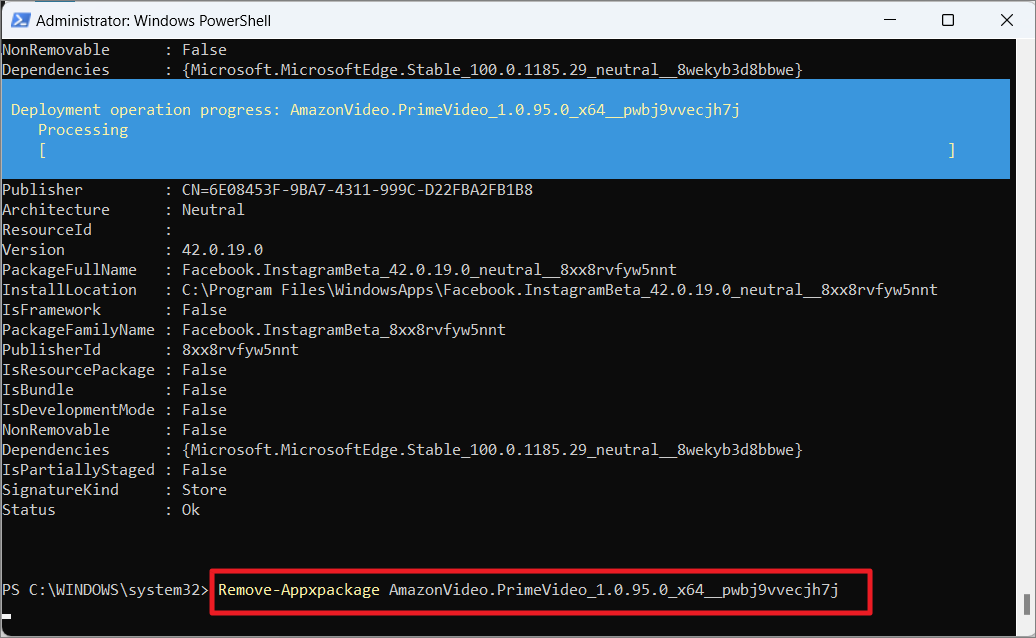
Task: Click the ResourceId label
Action: pos(47,230)
